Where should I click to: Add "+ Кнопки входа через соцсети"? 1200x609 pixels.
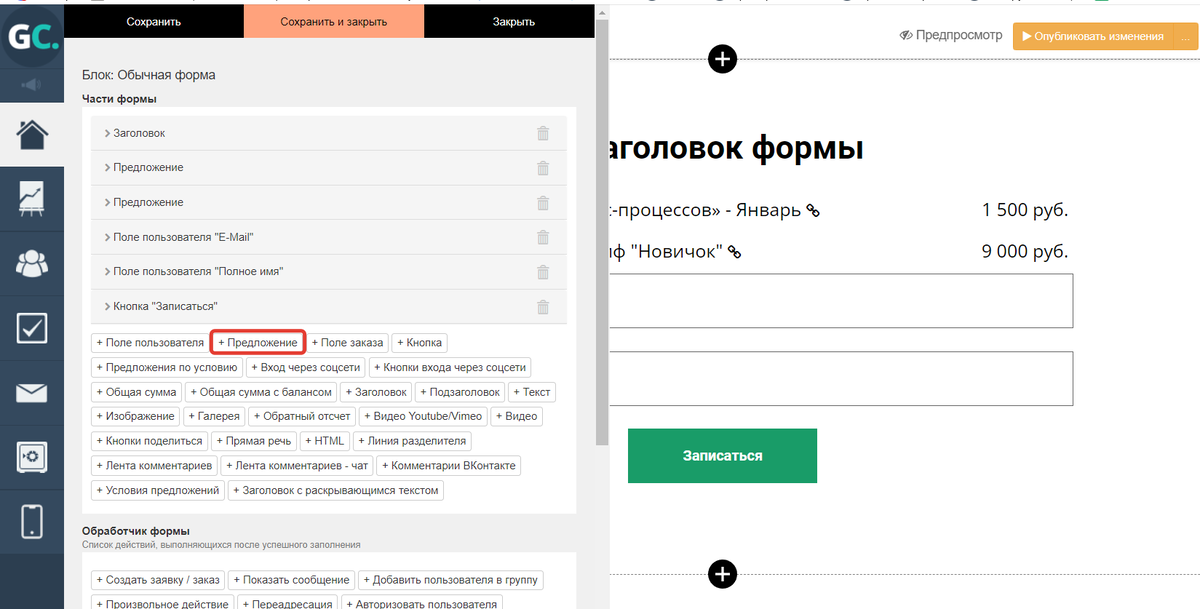pyautogui.click(x=449, y=367)
